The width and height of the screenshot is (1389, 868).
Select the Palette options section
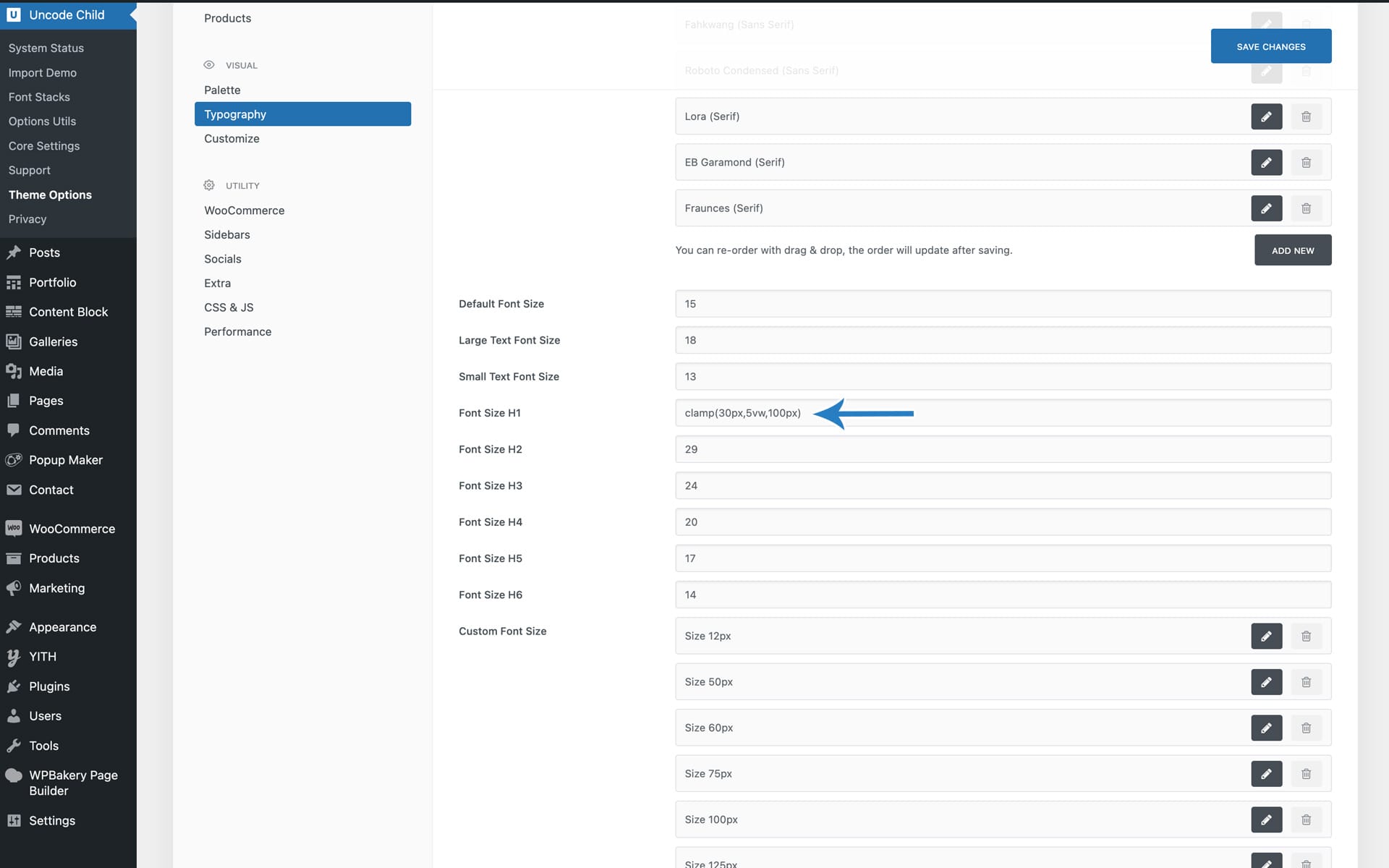click(x=222, y=90)
